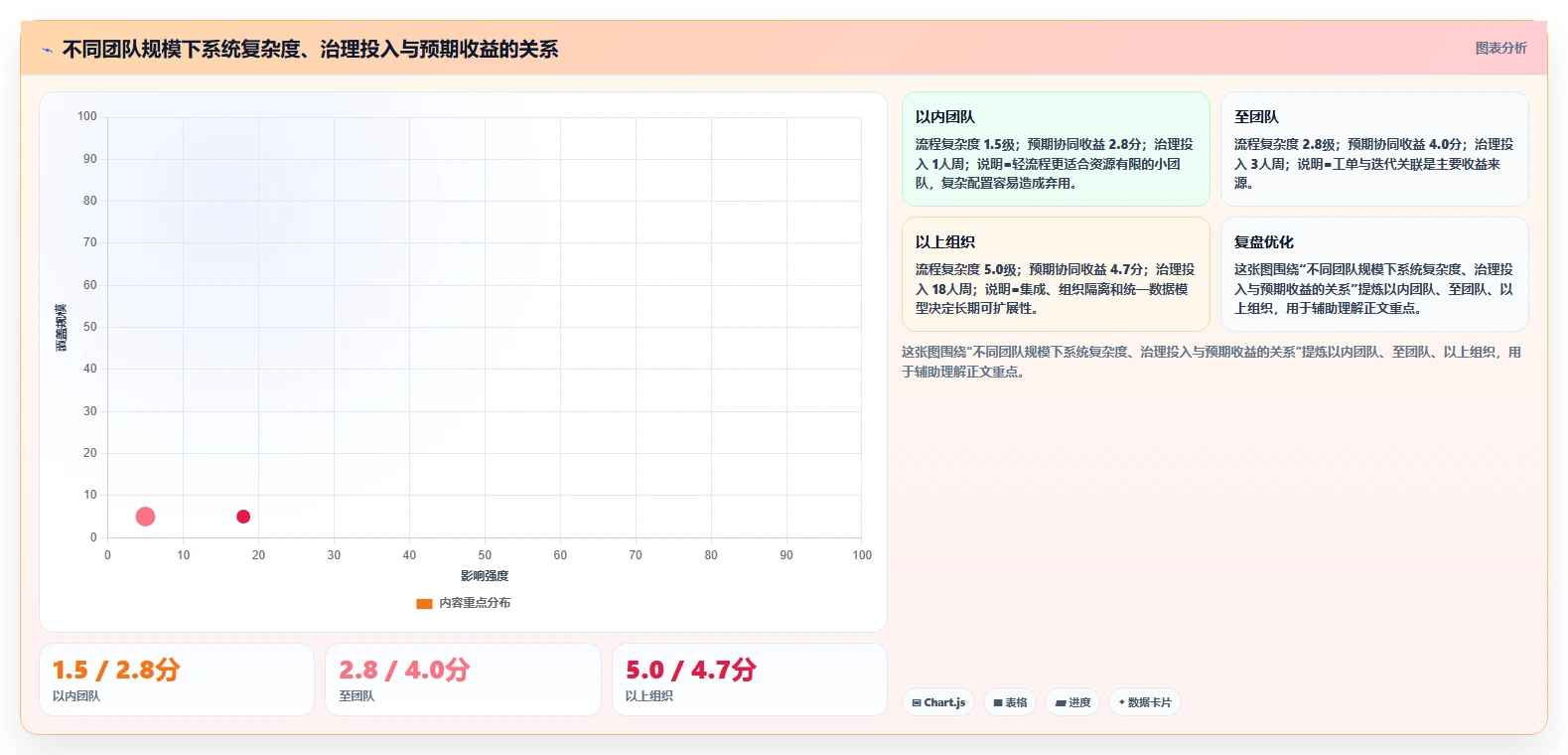Open the 以内团队 green info card

pyautogui.click(x=1056, y=149)
